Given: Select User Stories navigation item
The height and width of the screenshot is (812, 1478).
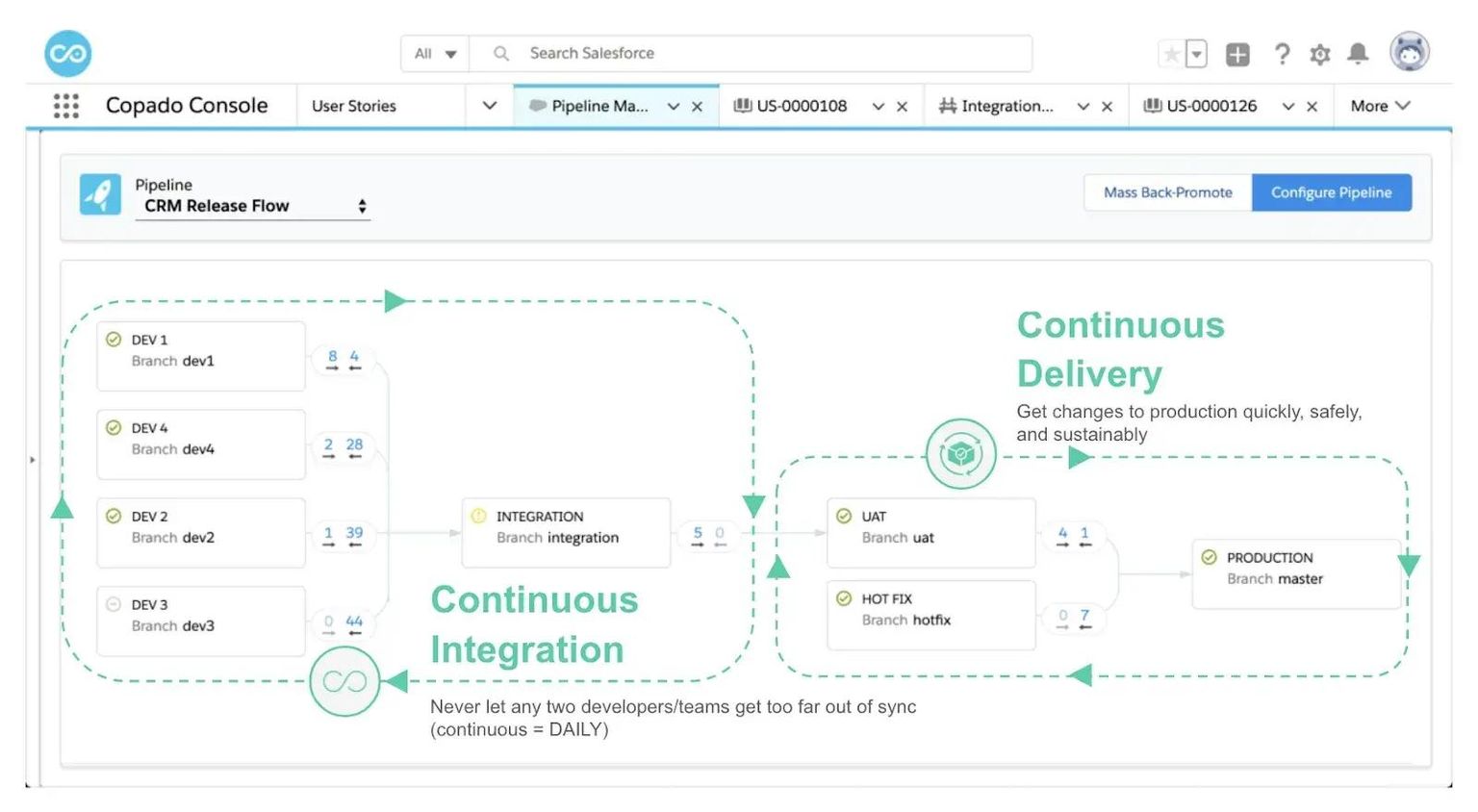Looking at the screenshot, I should pos(354,106).
